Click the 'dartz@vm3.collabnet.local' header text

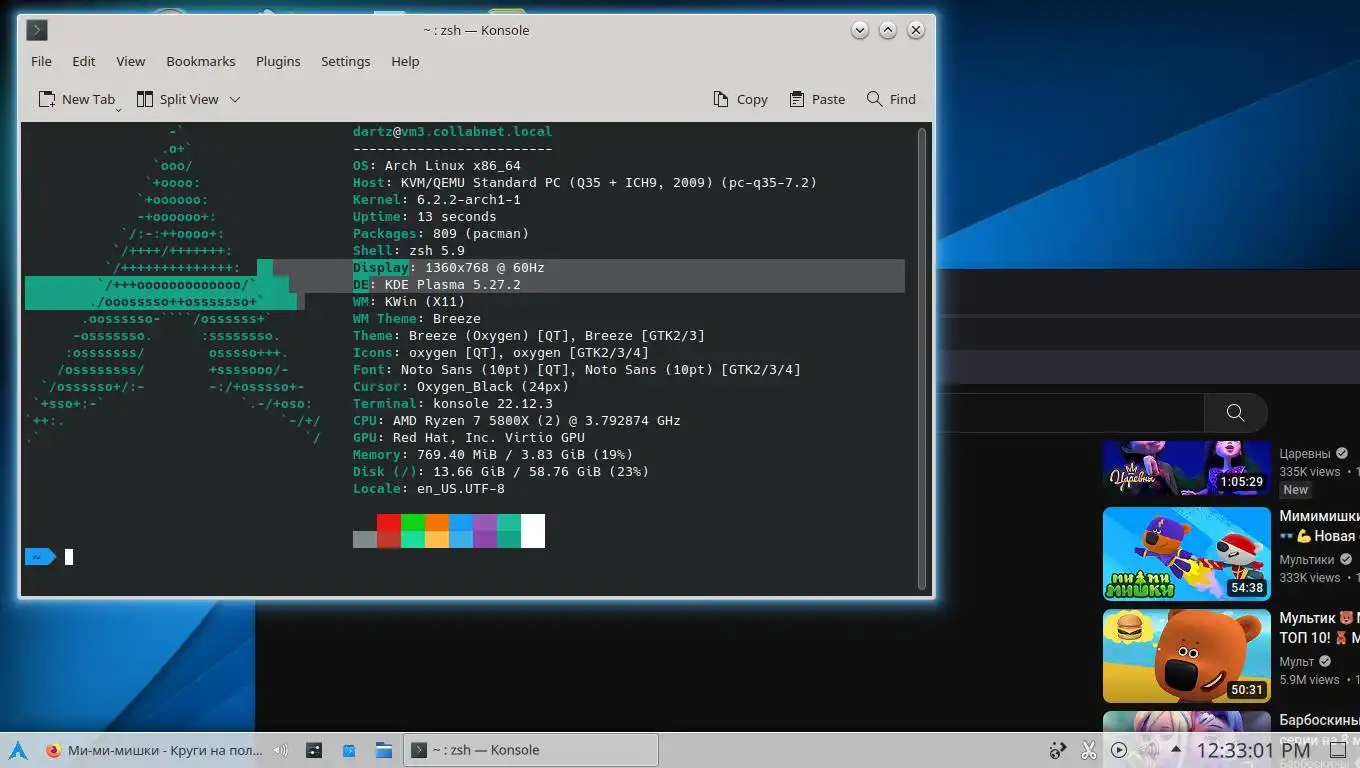452,131
